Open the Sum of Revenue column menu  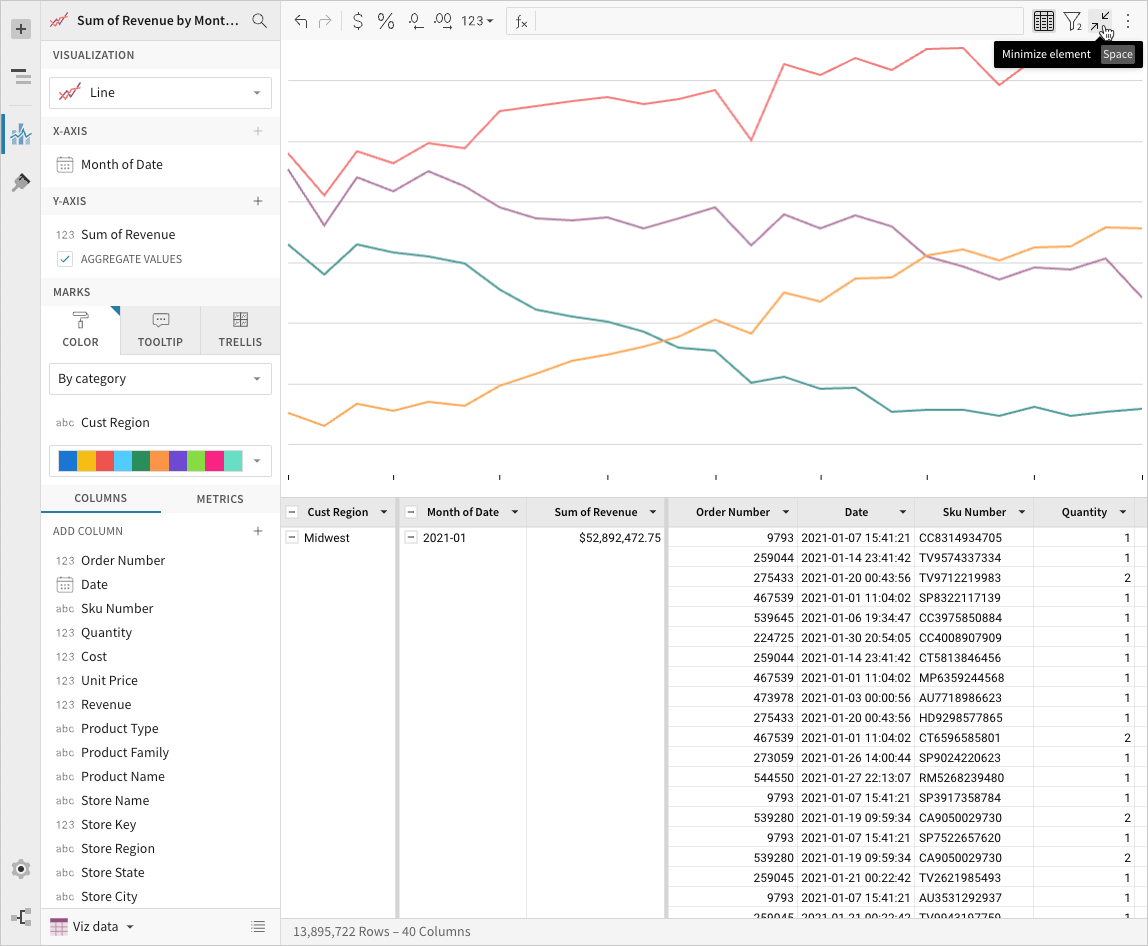[652, 513]
